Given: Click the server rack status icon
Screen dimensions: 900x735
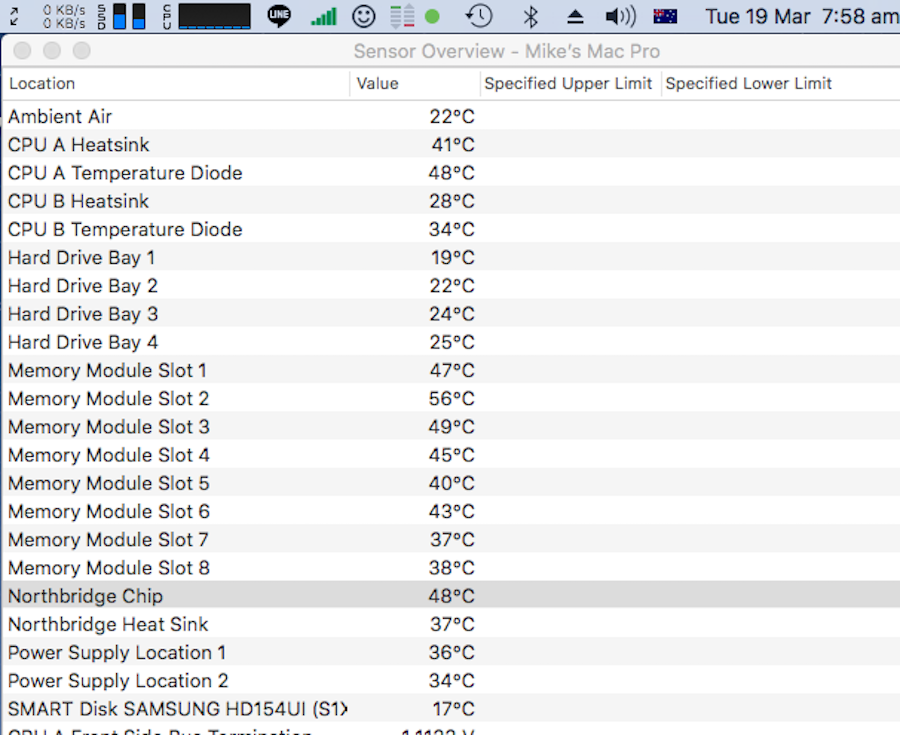Looking at the screenshot, I should click(402, 17).
